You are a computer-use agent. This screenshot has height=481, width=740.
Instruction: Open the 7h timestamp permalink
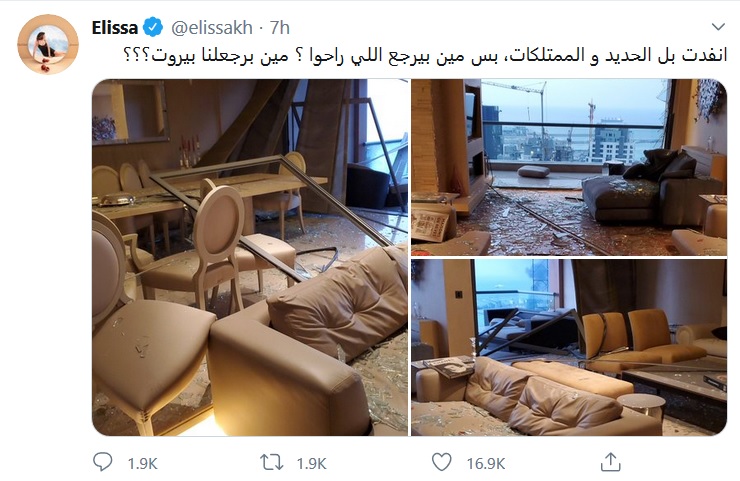[279, 28]
